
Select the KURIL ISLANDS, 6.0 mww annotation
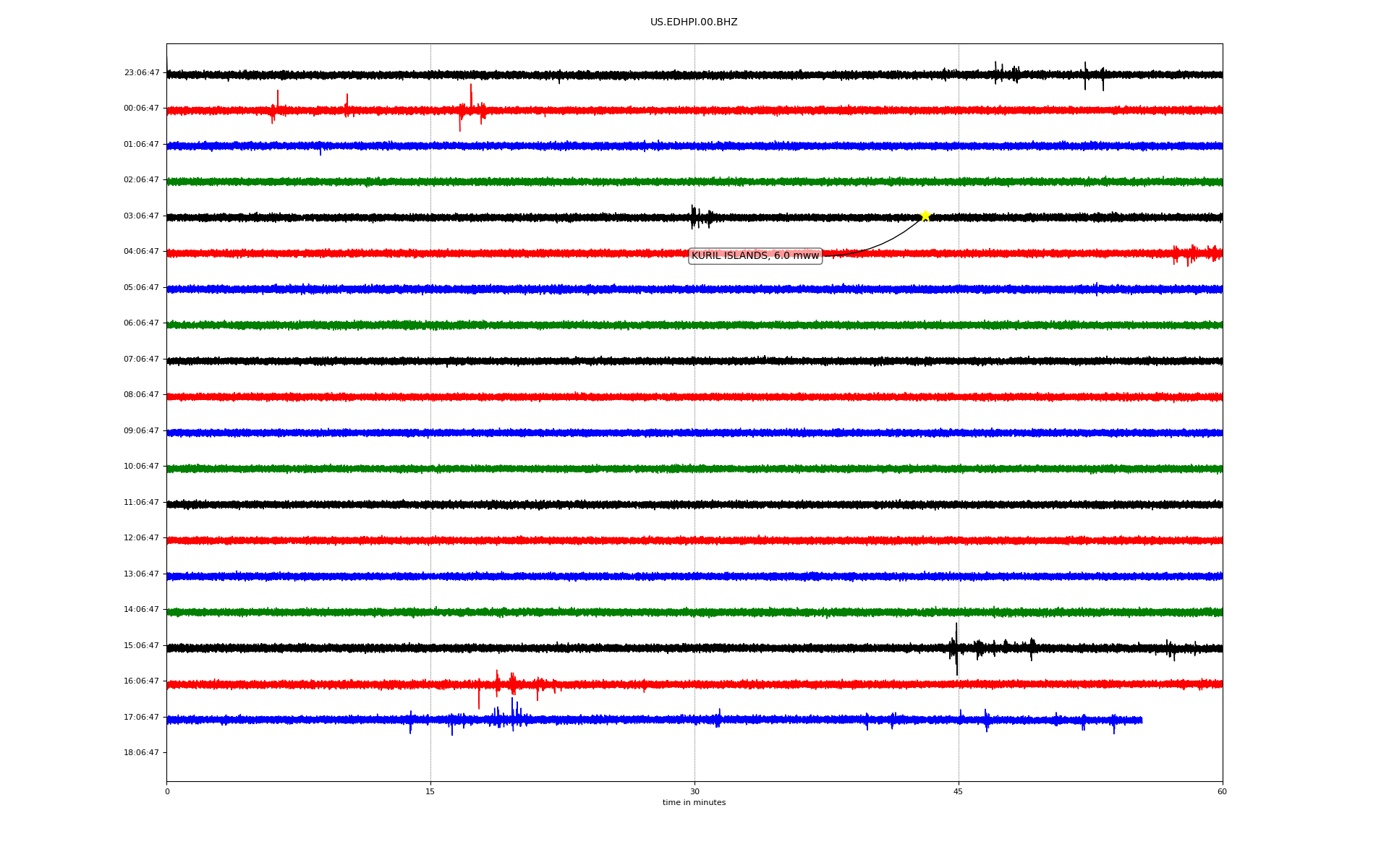point(755,255)
